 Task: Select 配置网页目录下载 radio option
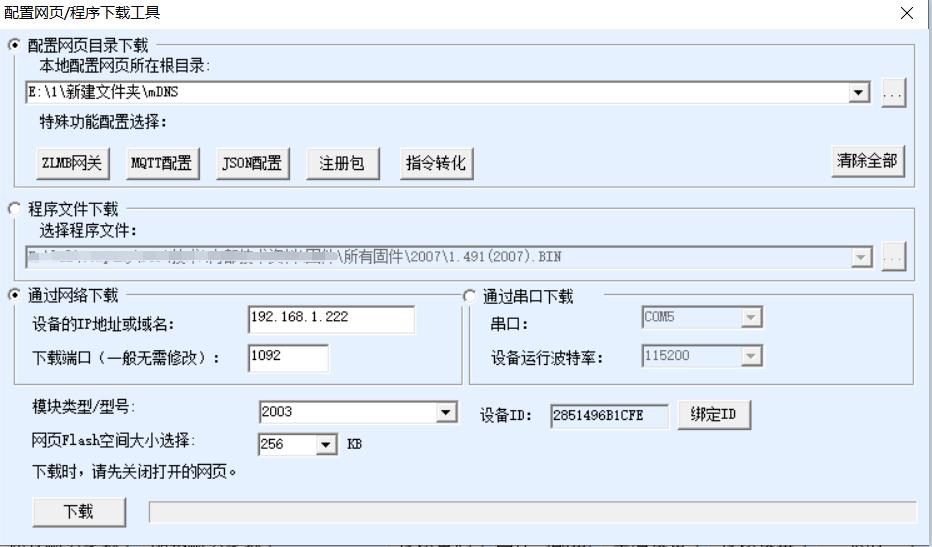(14, 45)
